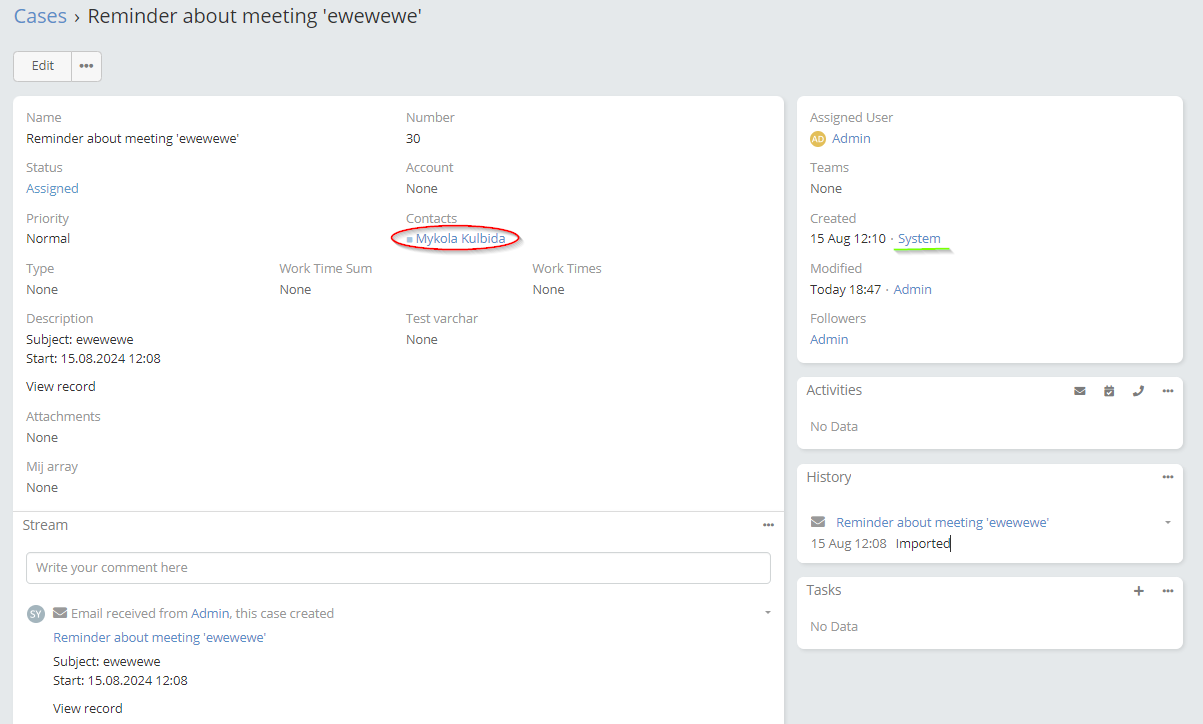Image resolution: width=1203 pixels, height=724 pixels.
Task: Click the envelope icon in the History panel
Action: (x=818, y=522)
